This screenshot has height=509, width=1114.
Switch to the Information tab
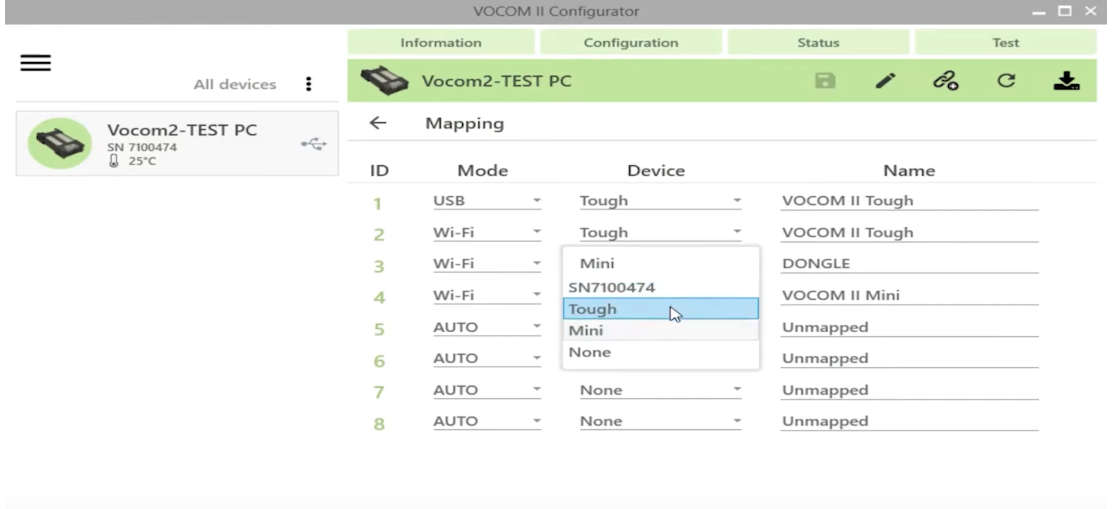[440, 43]
